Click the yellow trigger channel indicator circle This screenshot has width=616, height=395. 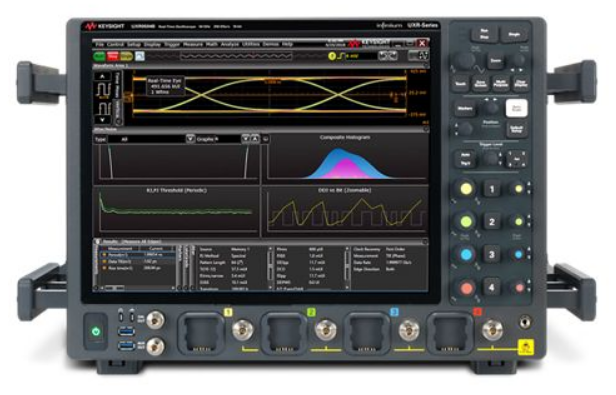(x=332, y=56)
